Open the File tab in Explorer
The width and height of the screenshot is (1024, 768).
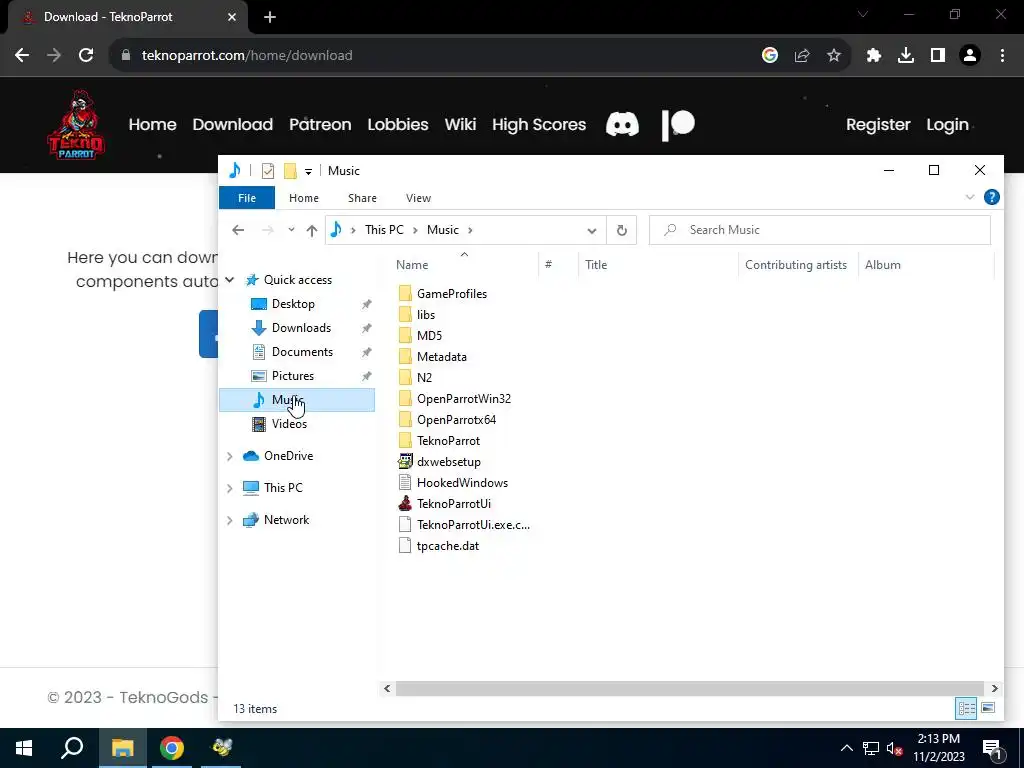(247, 198)
